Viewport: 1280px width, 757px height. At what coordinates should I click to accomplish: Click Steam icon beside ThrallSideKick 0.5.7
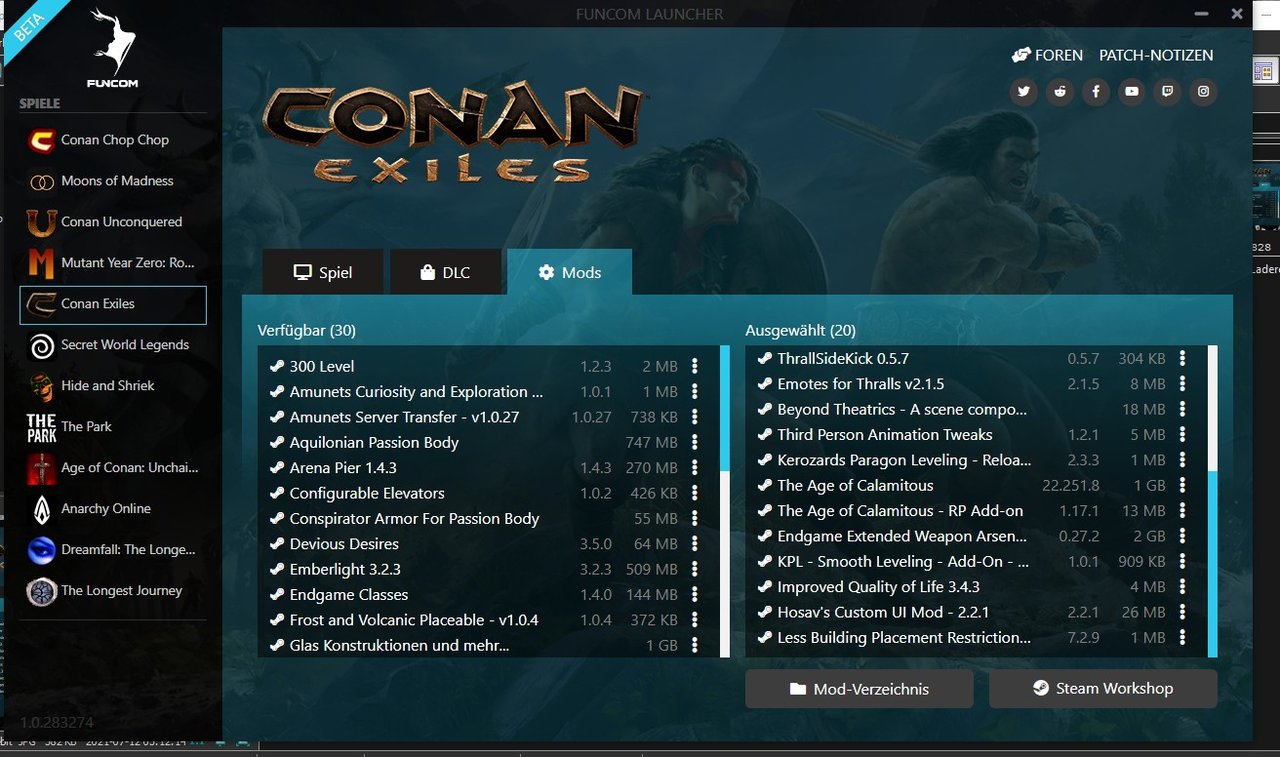click(x=764, y=358)
